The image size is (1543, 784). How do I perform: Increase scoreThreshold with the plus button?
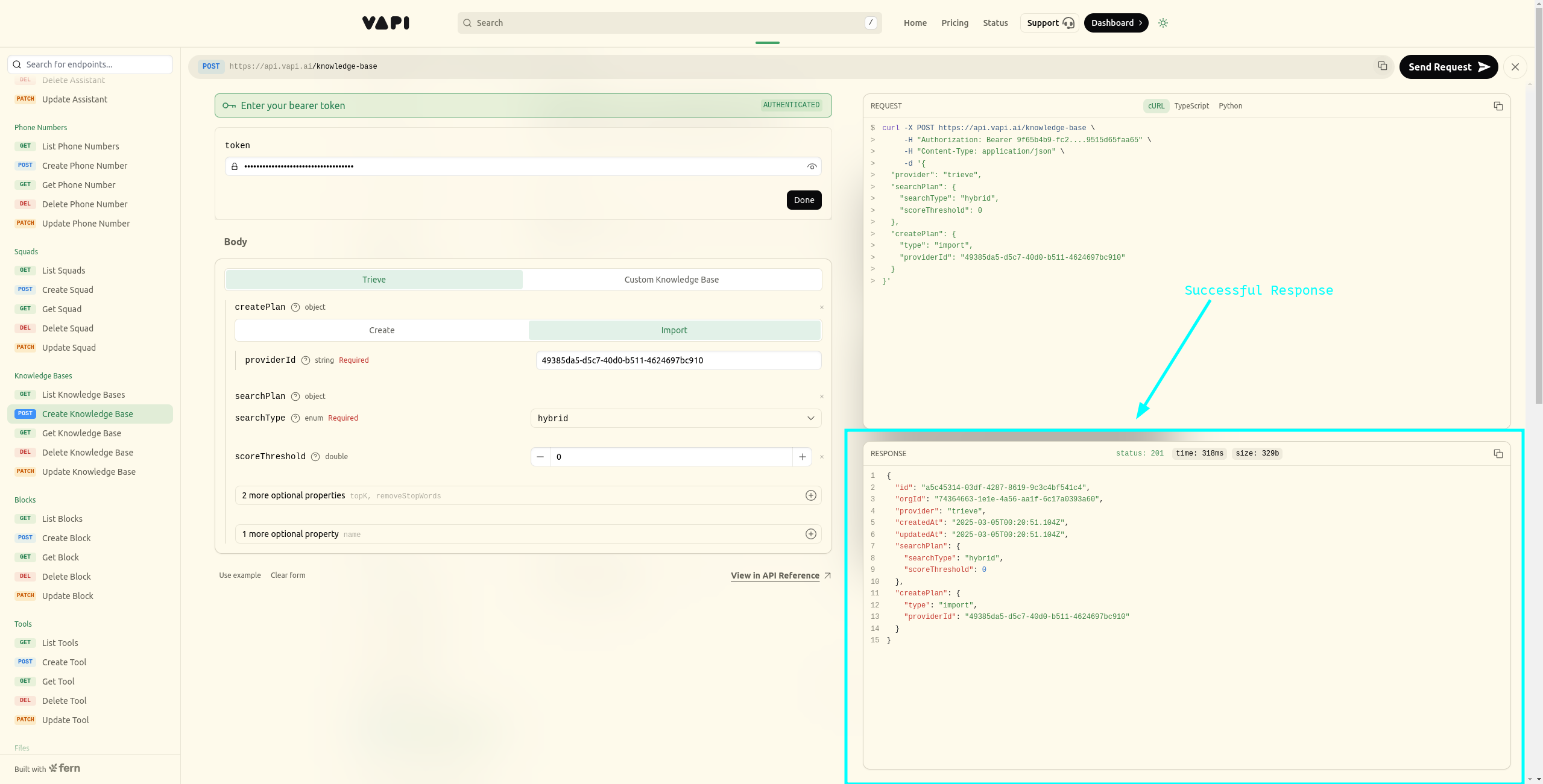click(x=802, y=457)
